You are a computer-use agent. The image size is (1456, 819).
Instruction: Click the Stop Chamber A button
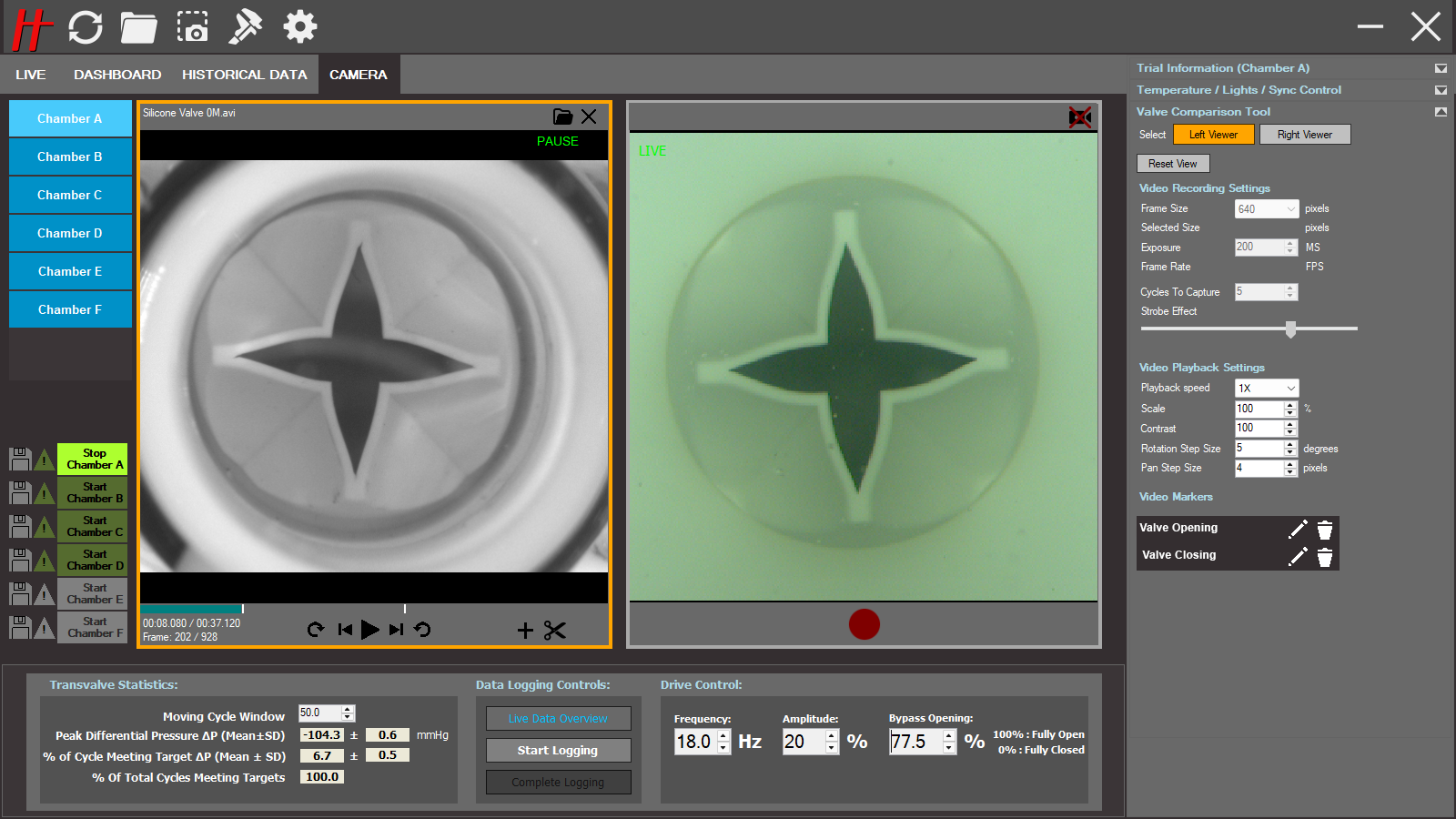pos(93,460)
